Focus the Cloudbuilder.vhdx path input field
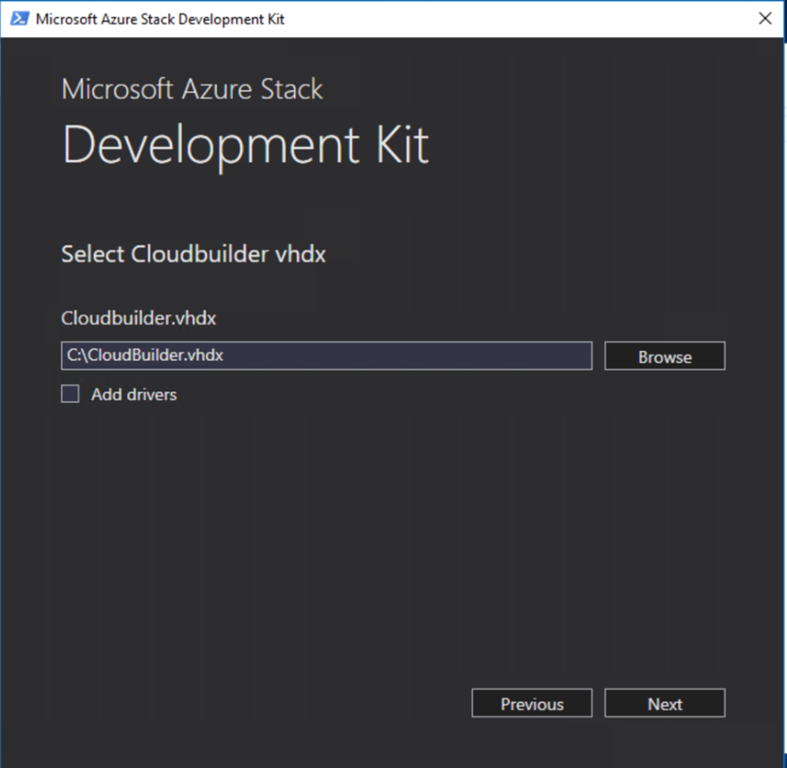The width and height of the screenshot is (787, 768). (x=326, y=356)
